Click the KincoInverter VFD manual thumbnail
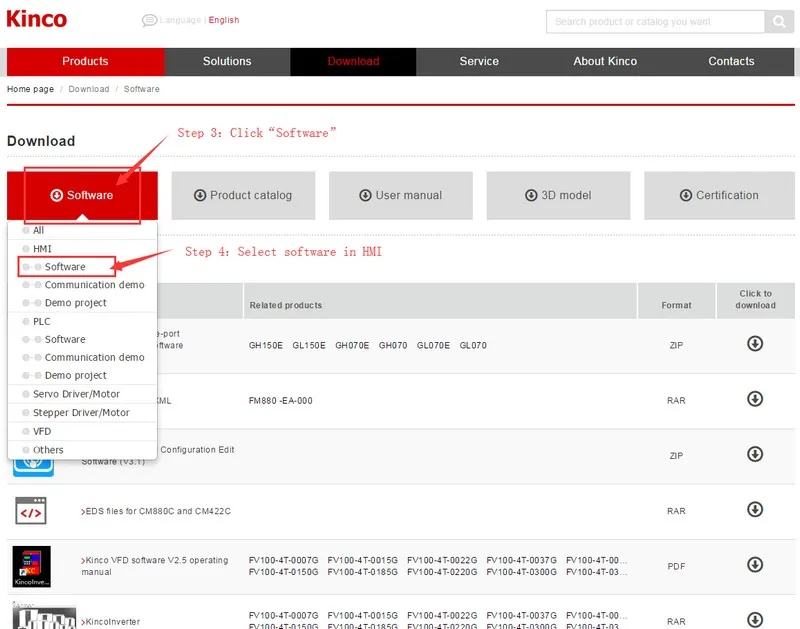This screenshot has width=800, height=629. click(x=32, y=566)
